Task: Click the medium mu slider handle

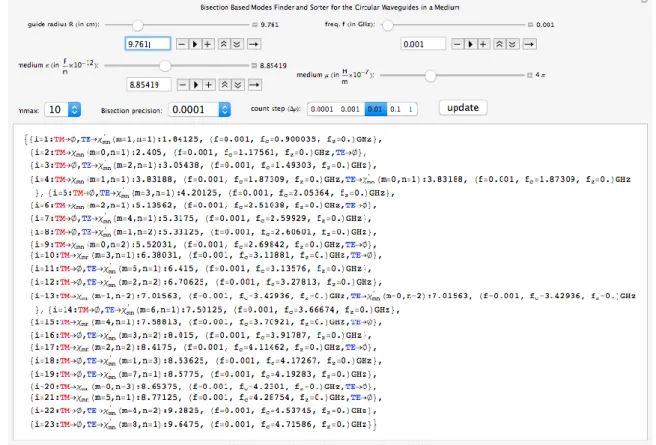Action: tap(430, 76)
